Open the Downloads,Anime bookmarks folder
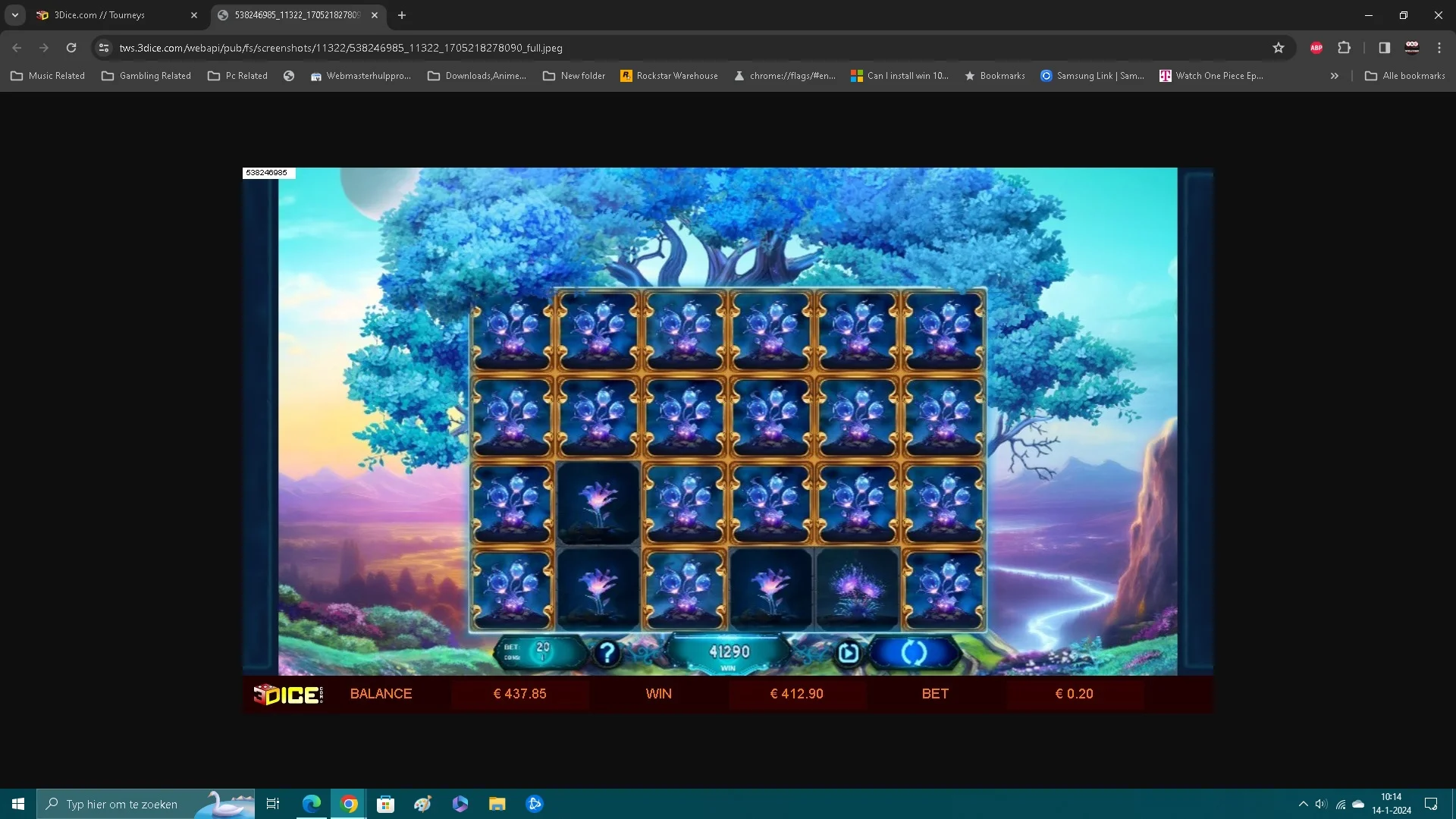The width and height of the screenshot is (1456, 819). coord(477,76)
